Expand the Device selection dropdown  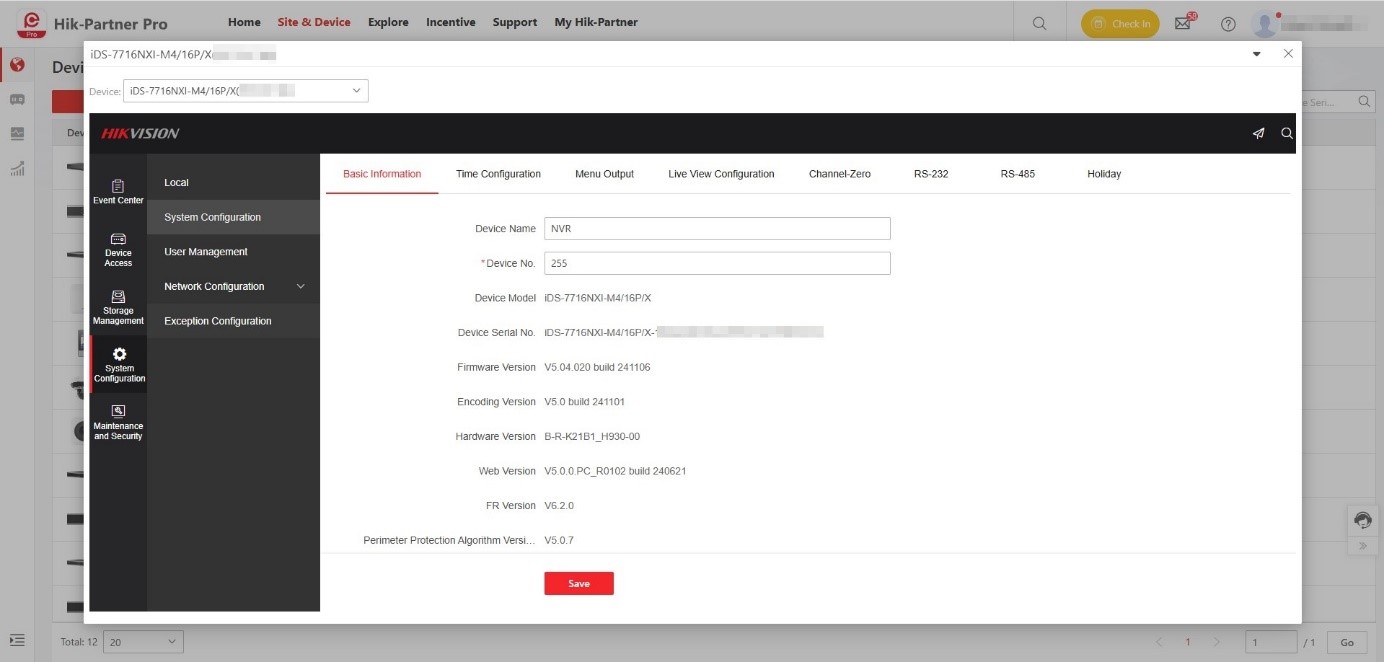pyautogui.click(x=245, y=91)
